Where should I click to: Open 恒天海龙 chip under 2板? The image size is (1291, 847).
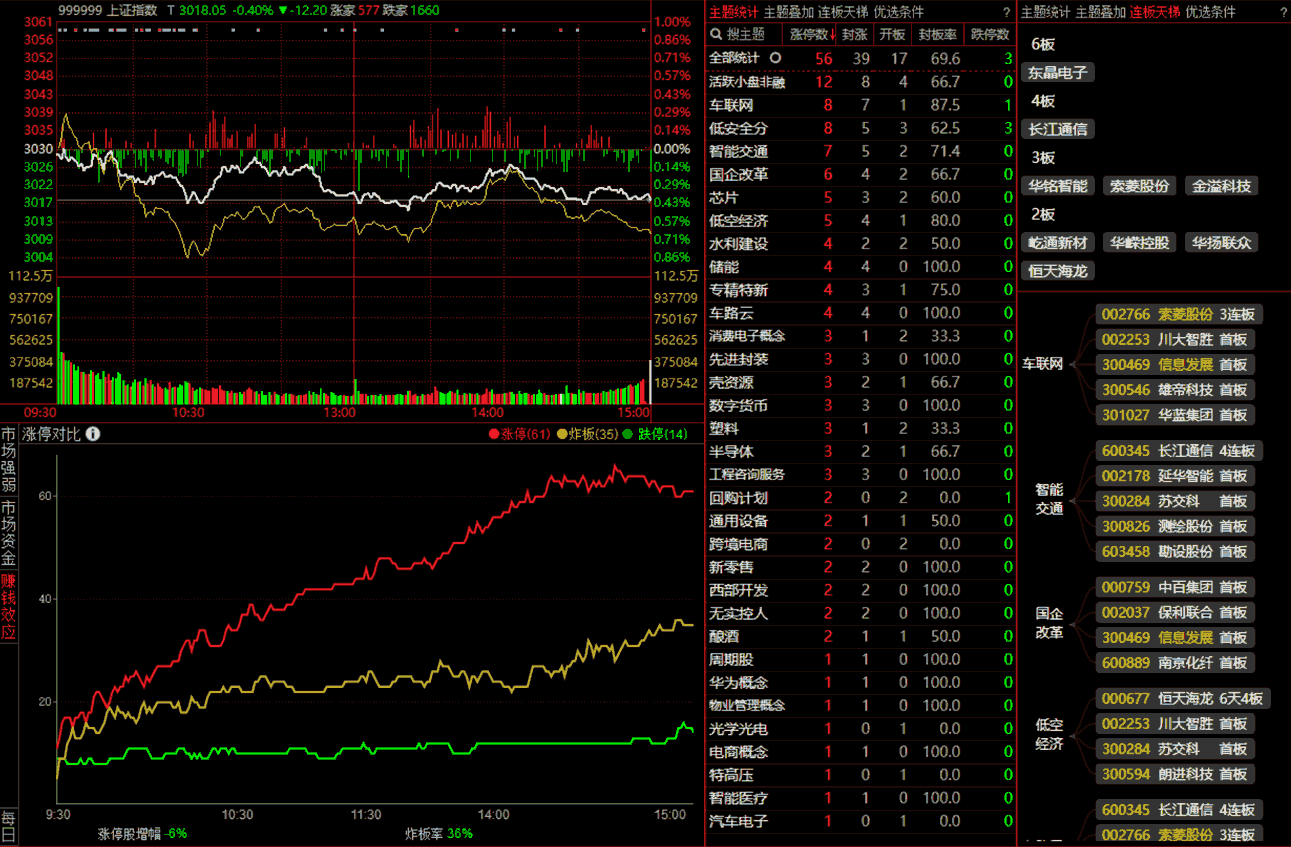pos(1059,270)
